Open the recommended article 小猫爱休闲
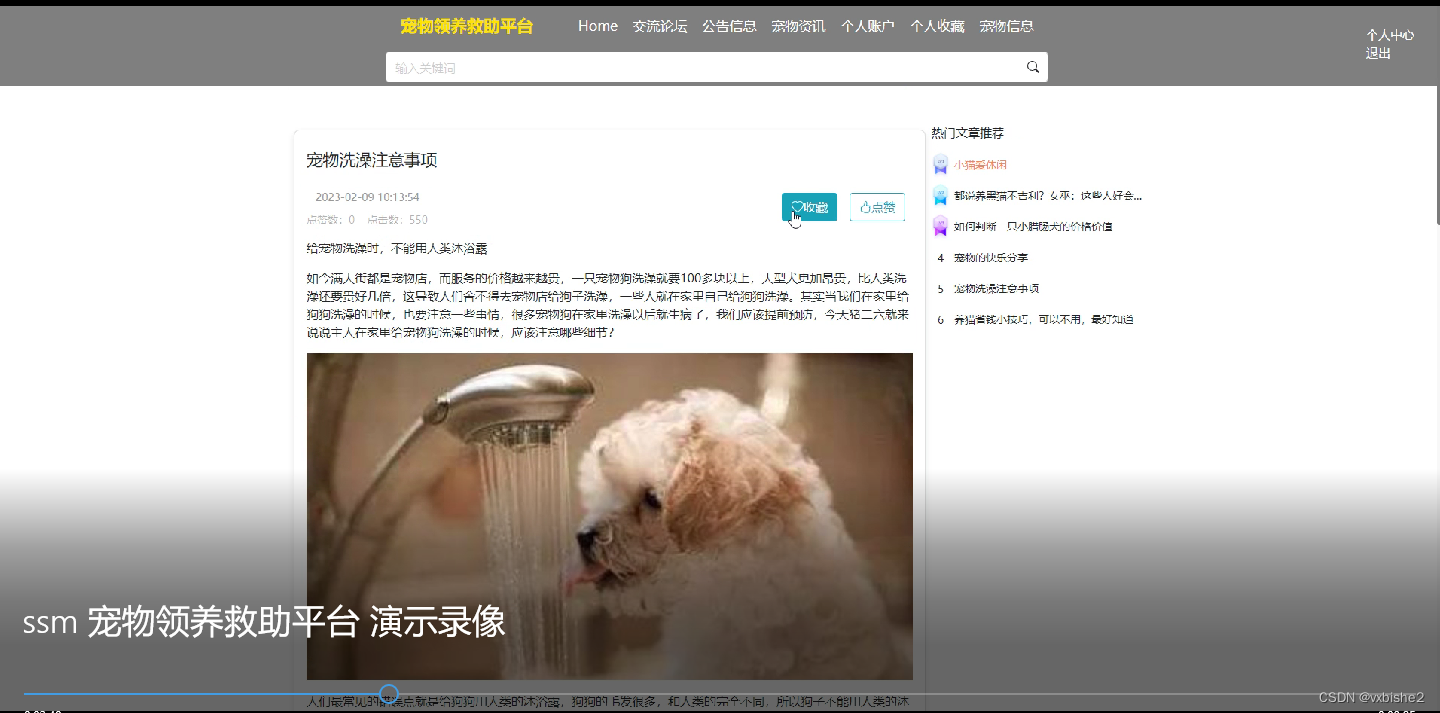The height and width of the screenshot is (713, 1440). (980, 164)
